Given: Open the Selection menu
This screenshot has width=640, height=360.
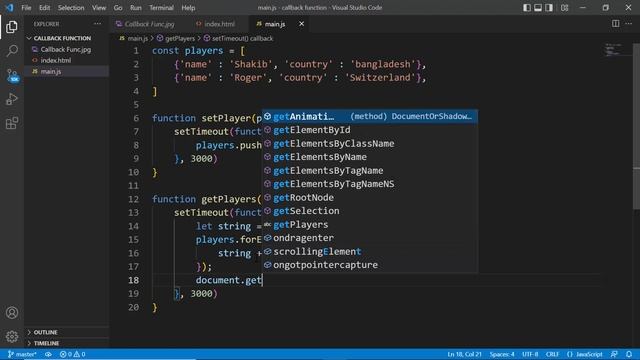Looking at the screenshot, I should [x=71, y=8].
